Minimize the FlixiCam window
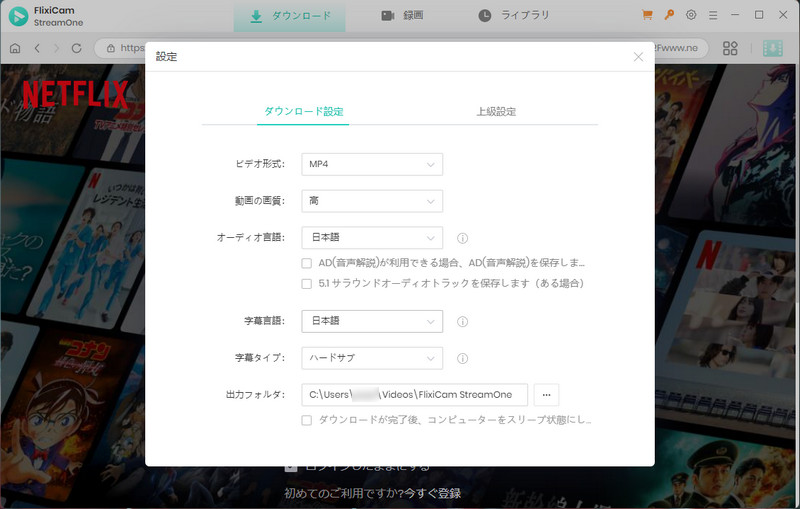 [735, 15]
